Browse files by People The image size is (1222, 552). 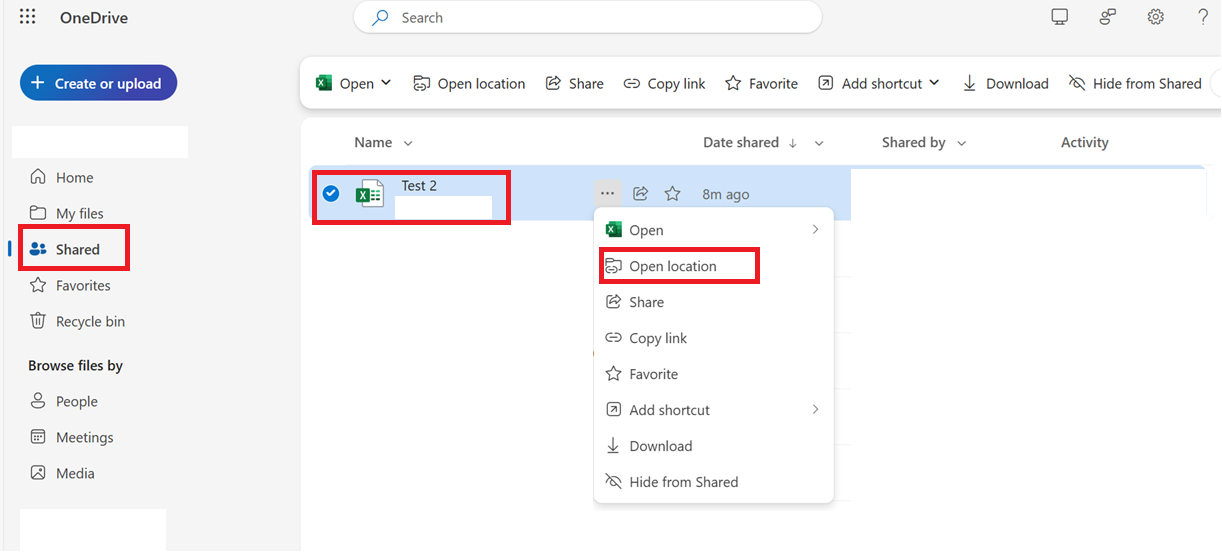pos(64,401)
